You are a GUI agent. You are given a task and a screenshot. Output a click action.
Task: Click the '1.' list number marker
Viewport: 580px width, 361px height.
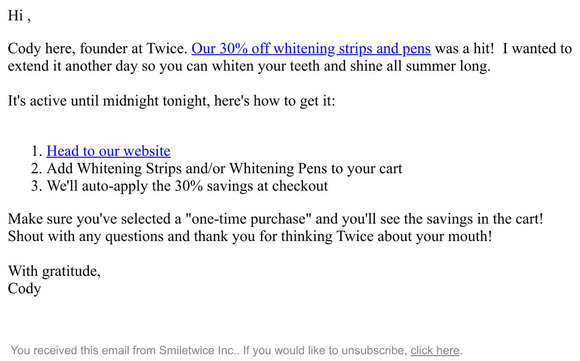[37, 151]
